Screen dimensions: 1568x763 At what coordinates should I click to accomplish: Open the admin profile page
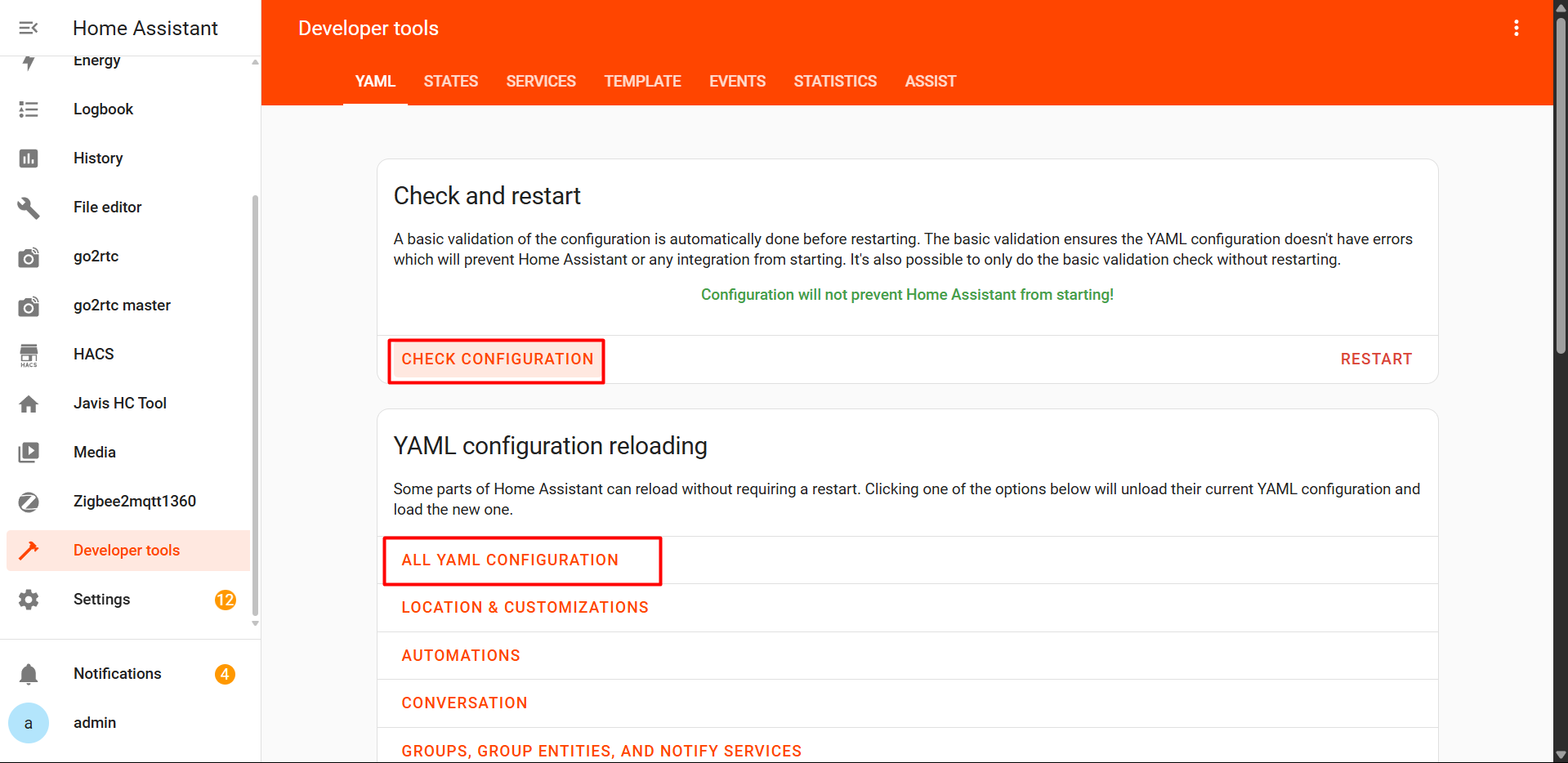pyautogui.click(x=128, y=723)
